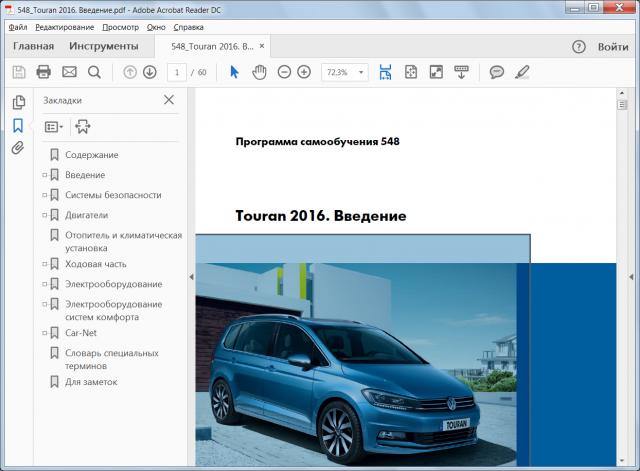
Task: Enter full screen mode icon
Action: pos(436,72)
